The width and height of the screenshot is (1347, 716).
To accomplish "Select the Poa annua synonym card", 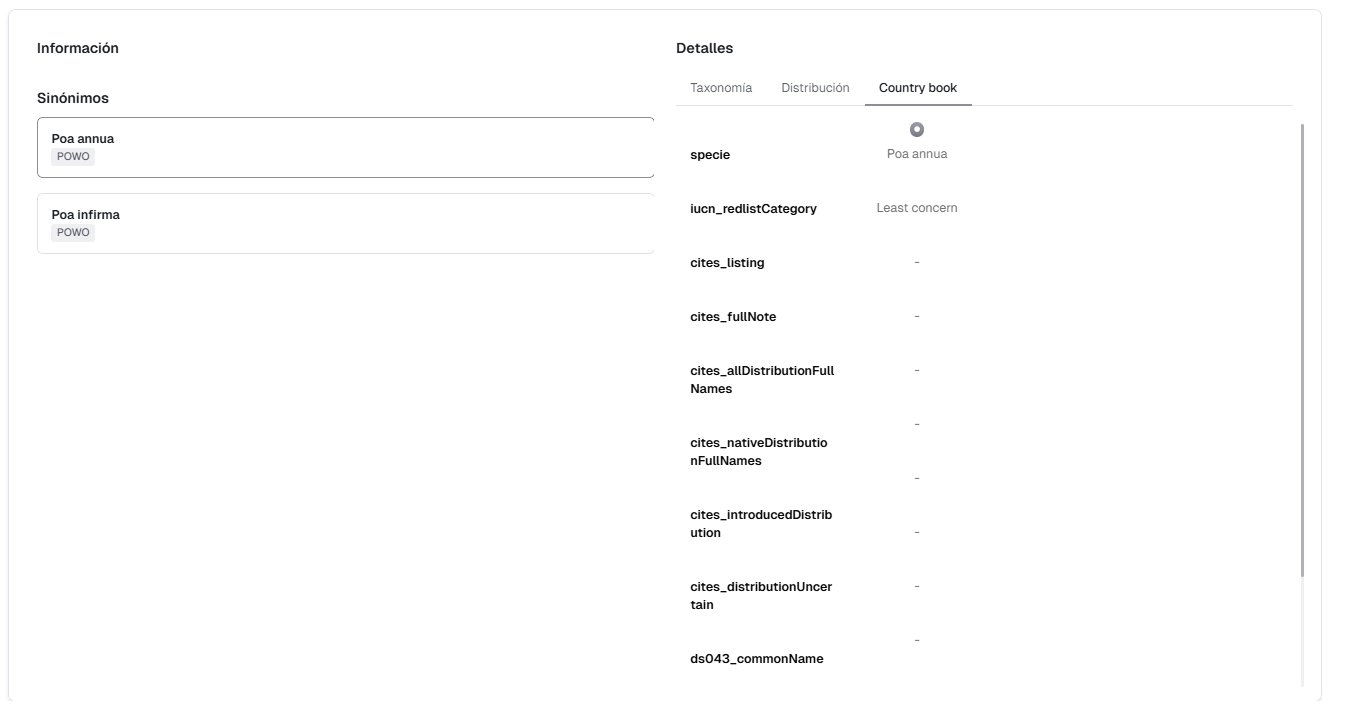I will pos(345,148).
